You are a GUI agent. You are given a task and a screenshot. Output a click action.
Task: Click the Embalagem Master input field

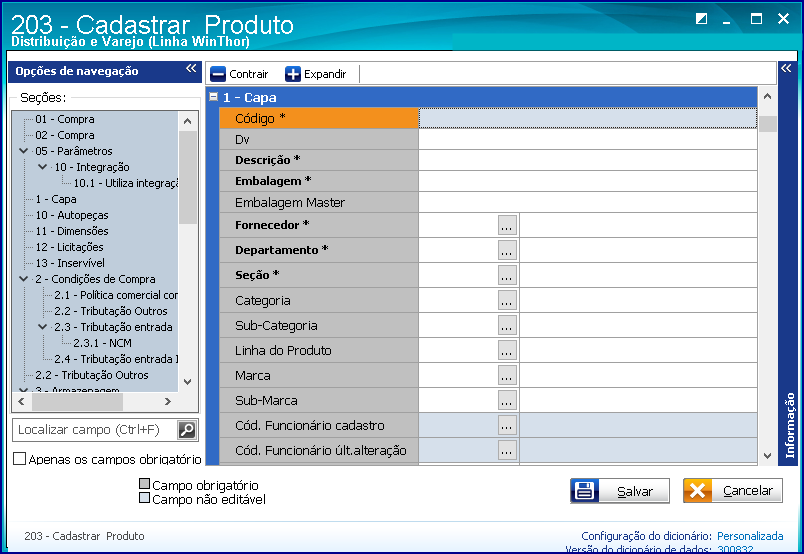coord(588,202)
